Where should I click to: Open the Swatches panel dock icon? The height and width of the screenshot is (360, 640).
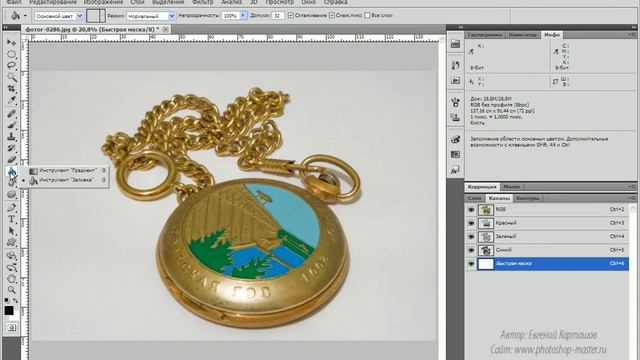[x=456, y=154]
